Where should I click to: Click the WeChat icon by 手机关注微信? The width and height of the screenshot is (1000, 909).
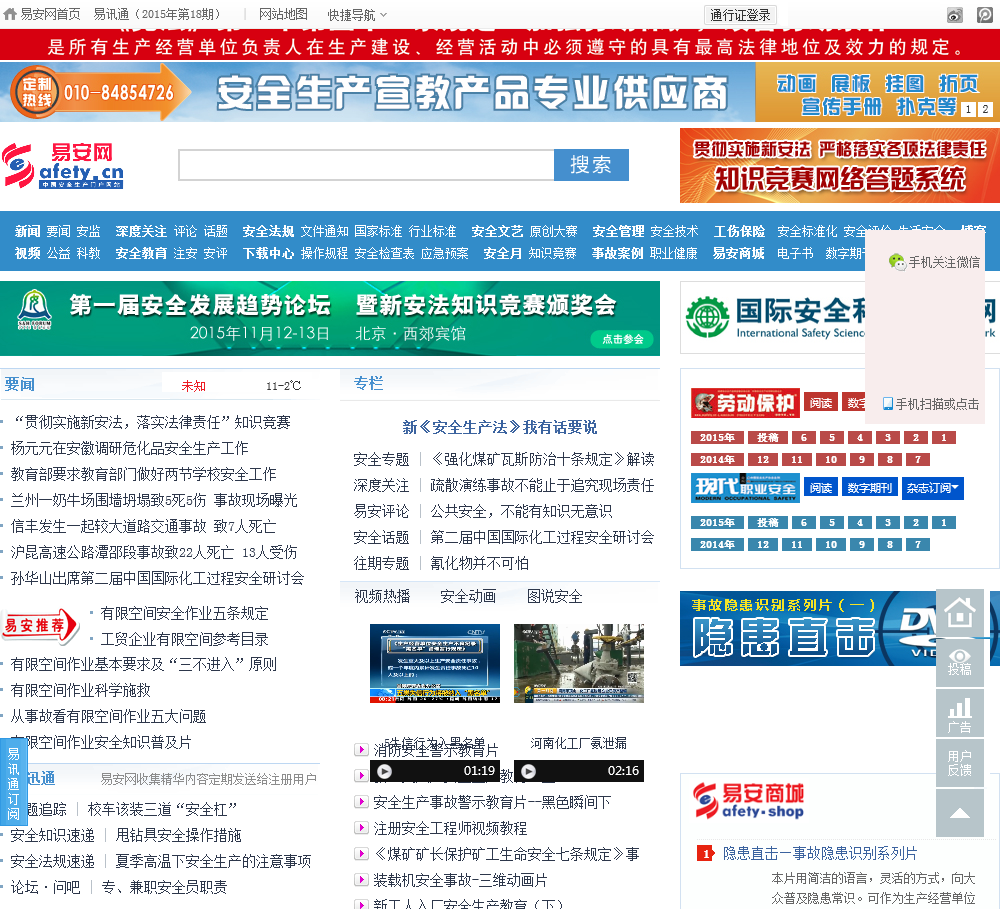[897, 262]
